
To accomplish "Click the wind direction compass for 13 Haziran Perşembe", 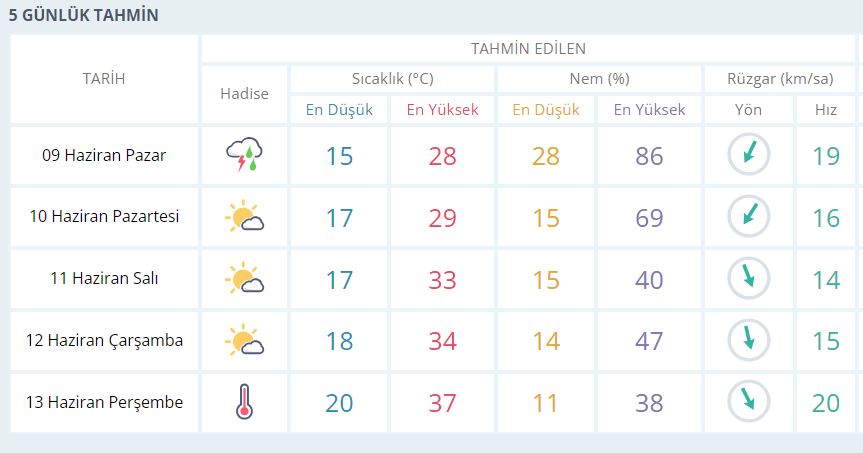I will point(748,402).
